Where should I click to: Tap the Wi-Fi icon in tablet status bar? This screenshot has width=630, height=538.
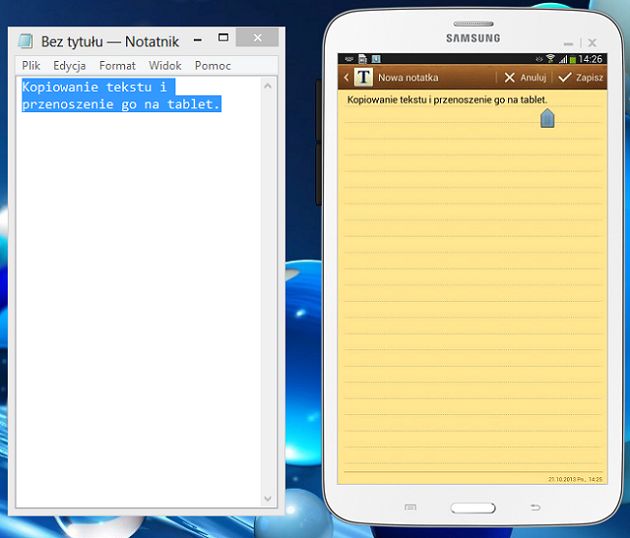click(x=550, y=59)
